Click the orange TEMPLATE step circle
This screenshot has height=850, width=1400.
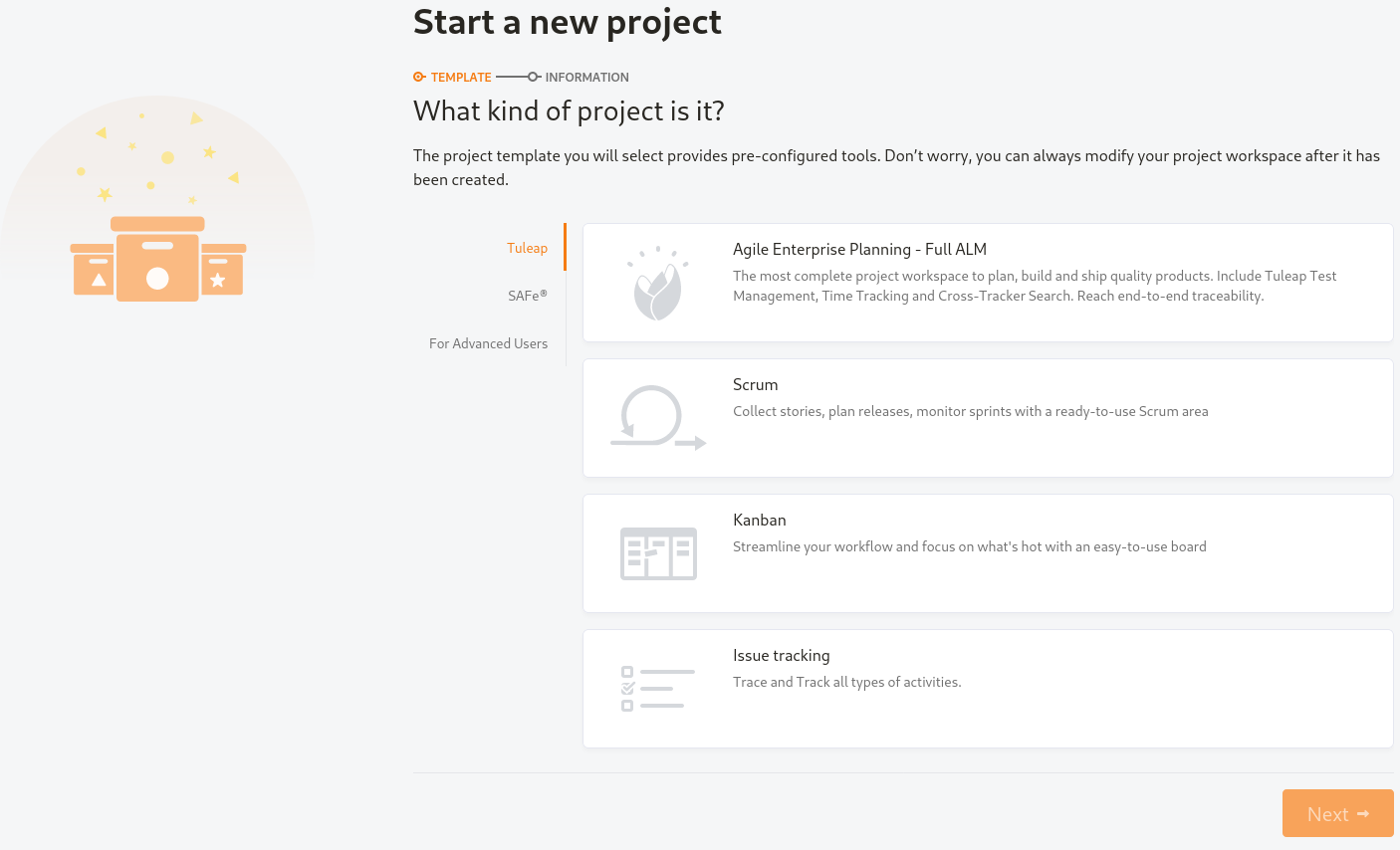(x=419, y=76)
